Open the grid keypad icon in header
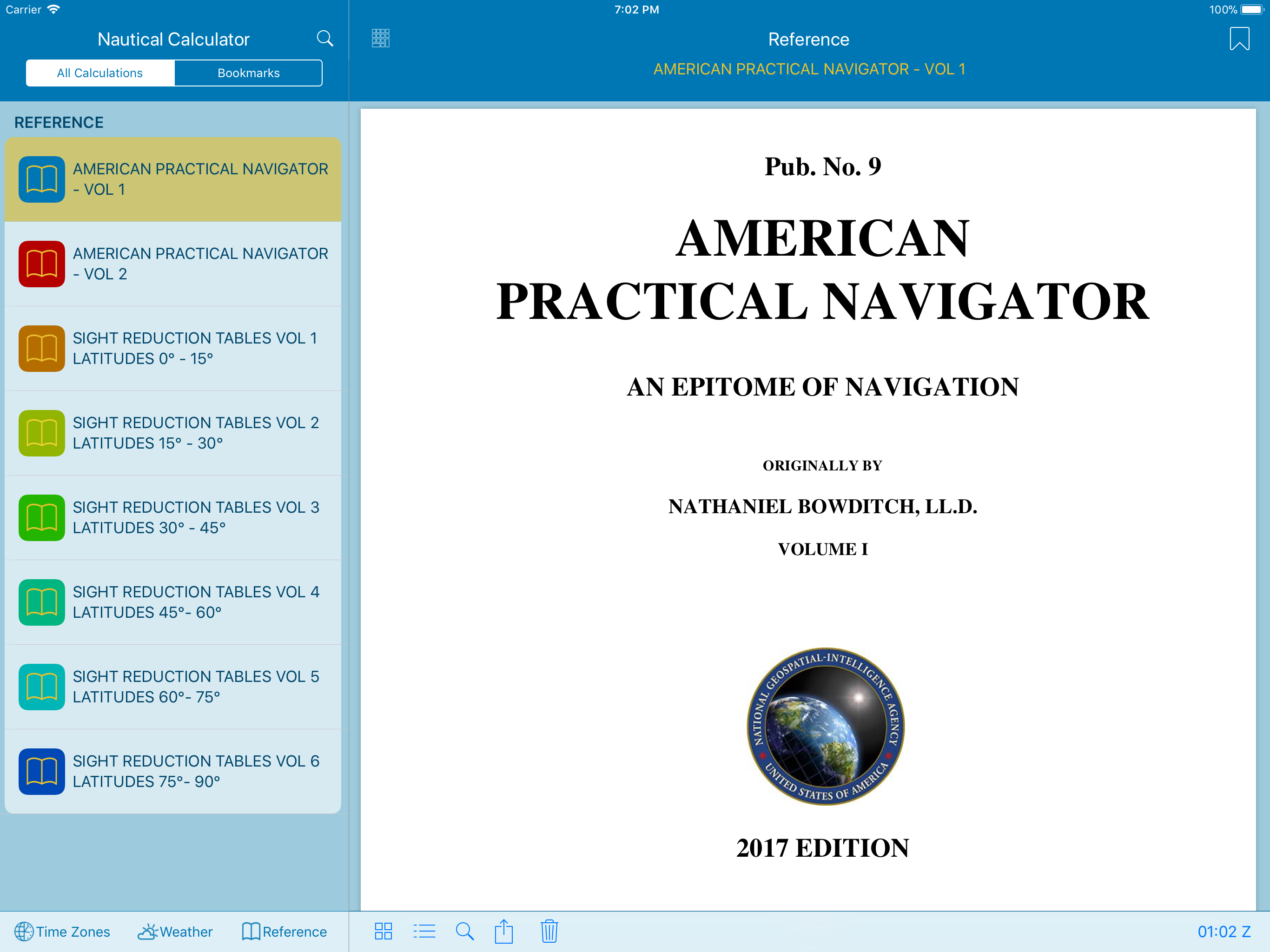 pos(380,39)
